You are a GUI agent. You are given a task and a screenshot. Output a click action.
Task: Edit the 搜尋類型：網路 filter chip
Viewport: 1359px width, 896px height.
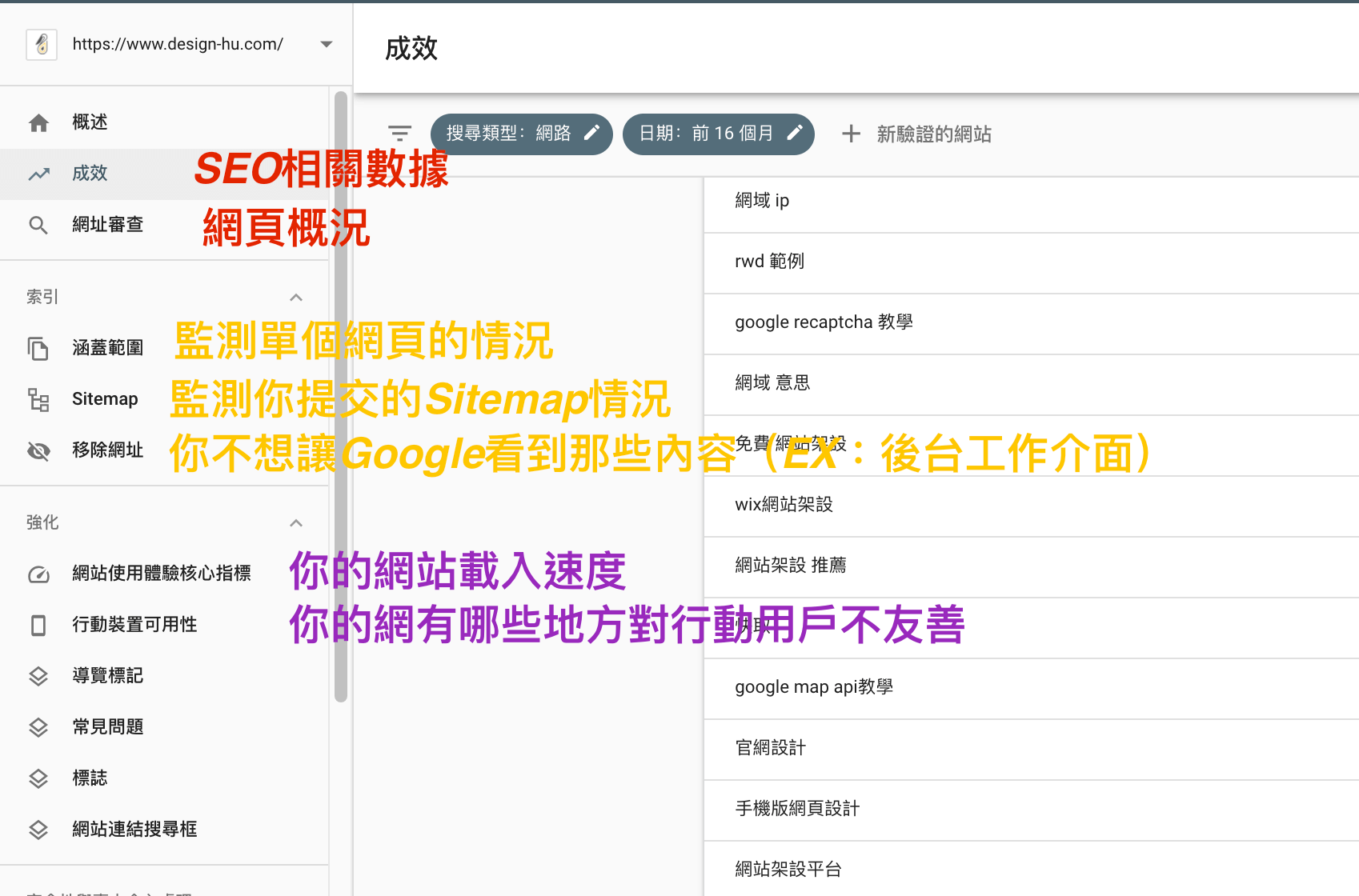tap(521, 134)
